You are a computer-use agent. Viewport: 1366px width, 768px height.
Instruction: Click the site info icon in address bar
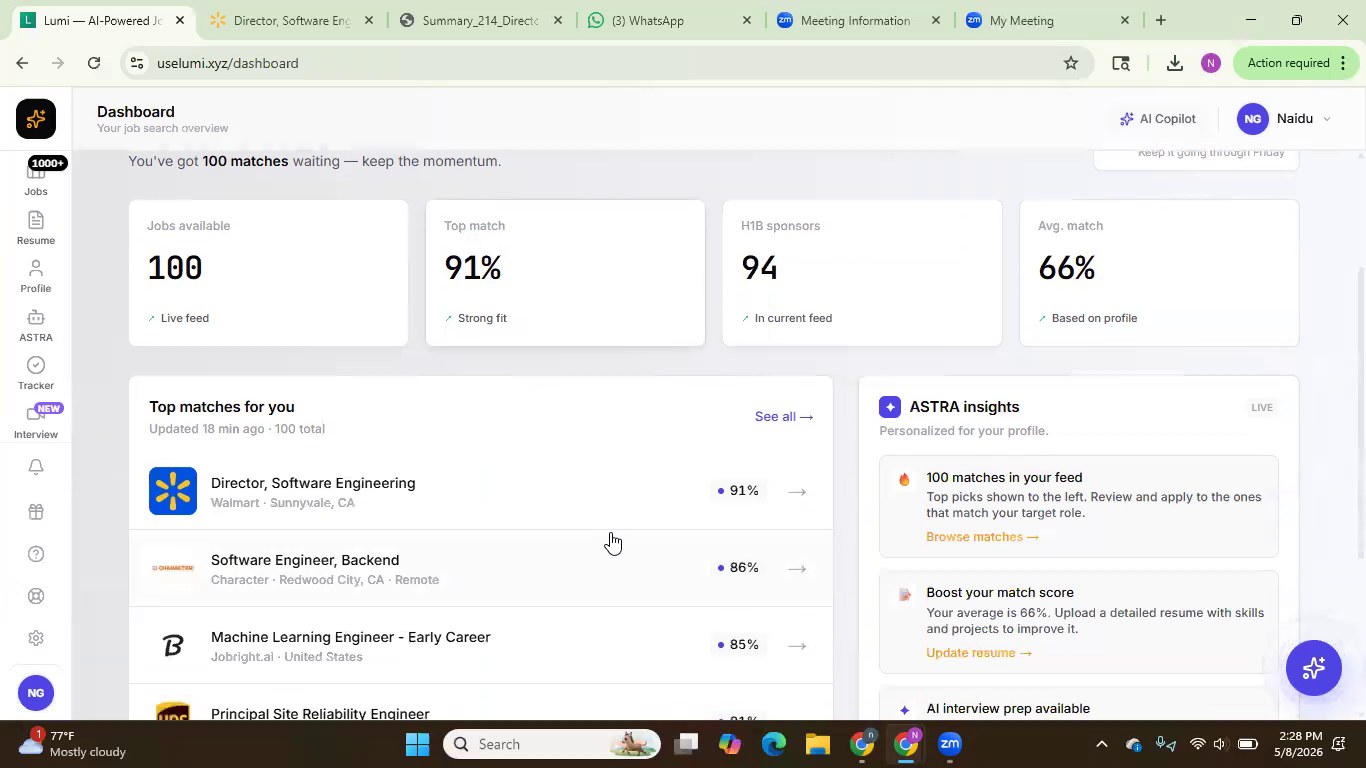coord(138,63)
